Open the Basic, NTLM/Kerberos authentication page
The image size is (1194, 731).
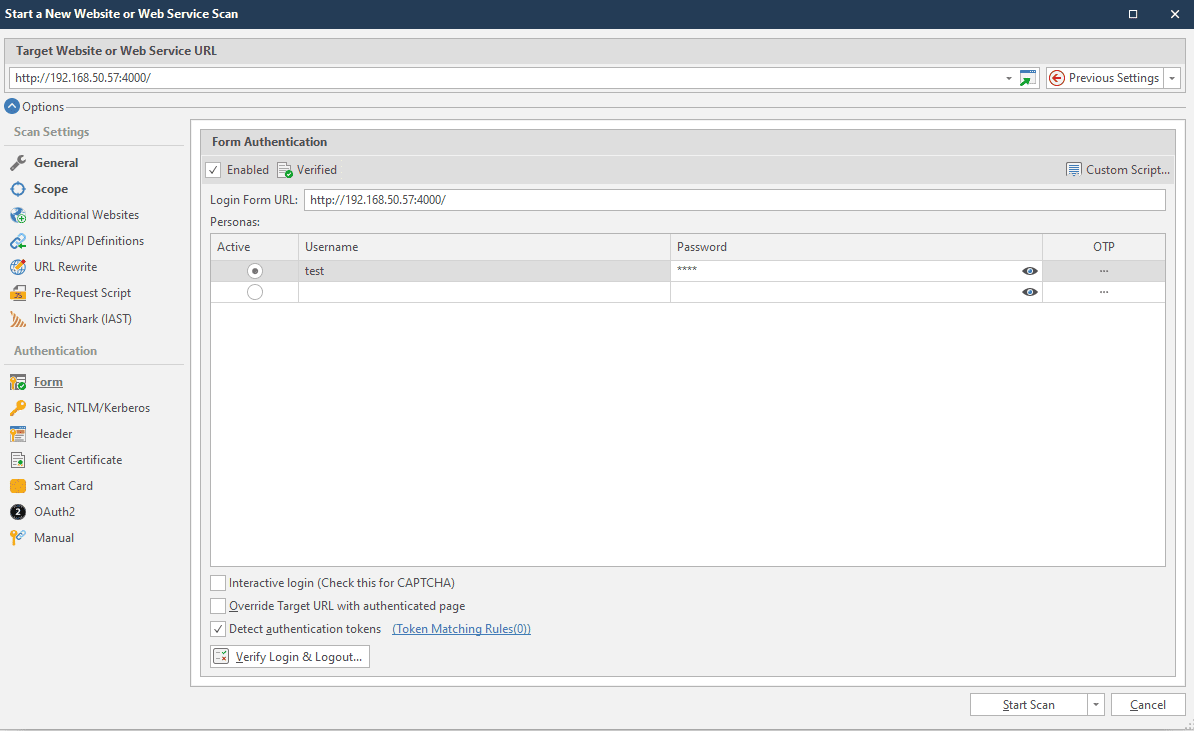[x=91, y=408]
